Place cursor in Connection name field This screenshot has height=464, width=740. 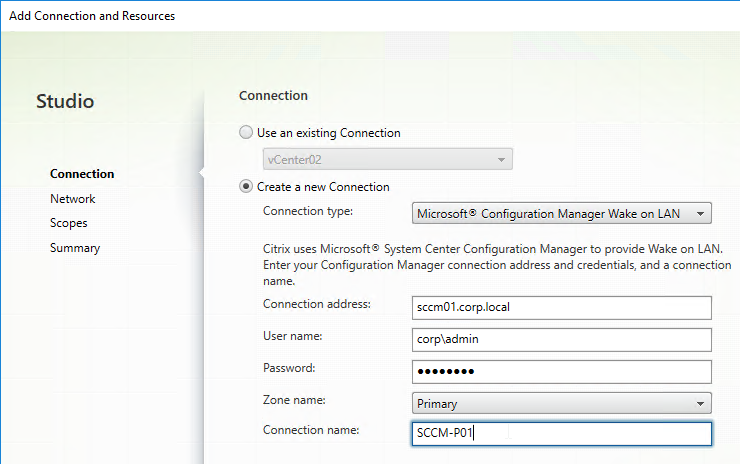[562, 433]
